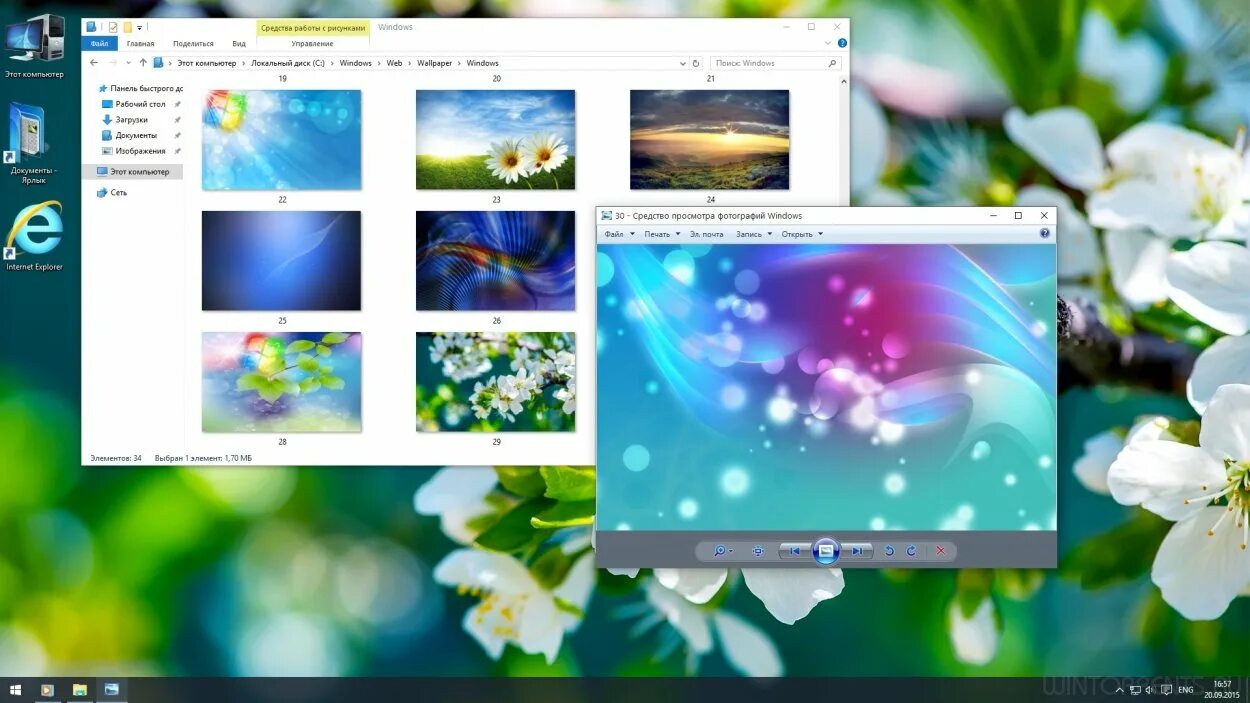
Task: Open Customize Quick Access Toolbar dropdown arrow
Action: [140, 28]
